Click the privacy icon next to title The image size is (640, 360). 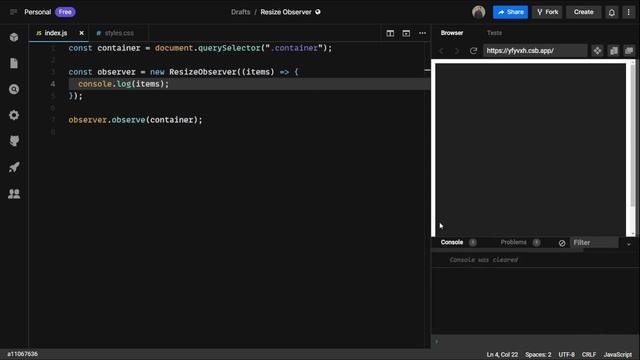point(318,12)
